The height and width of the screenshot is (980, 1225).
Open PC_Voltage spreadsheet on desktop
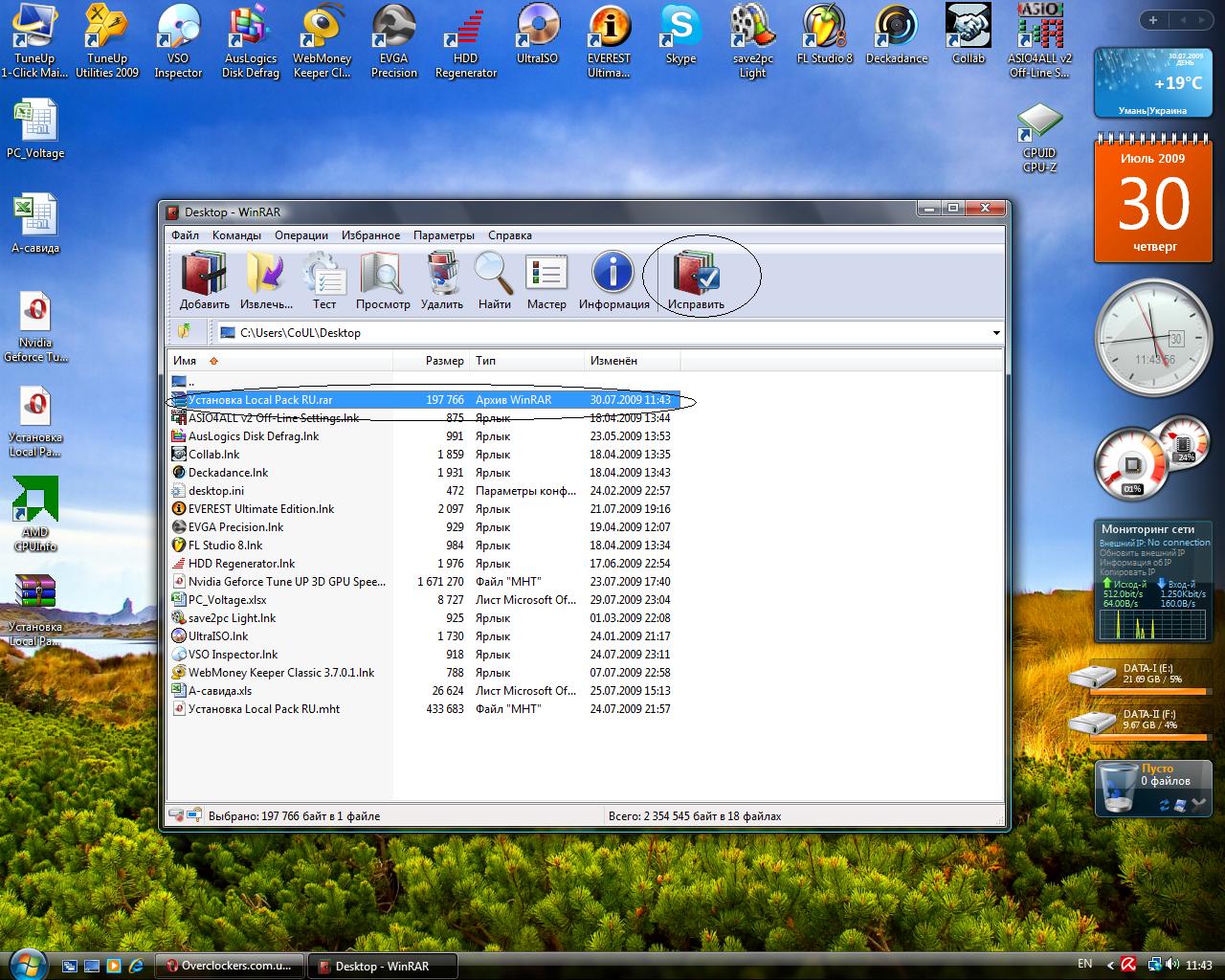(35, 130)
